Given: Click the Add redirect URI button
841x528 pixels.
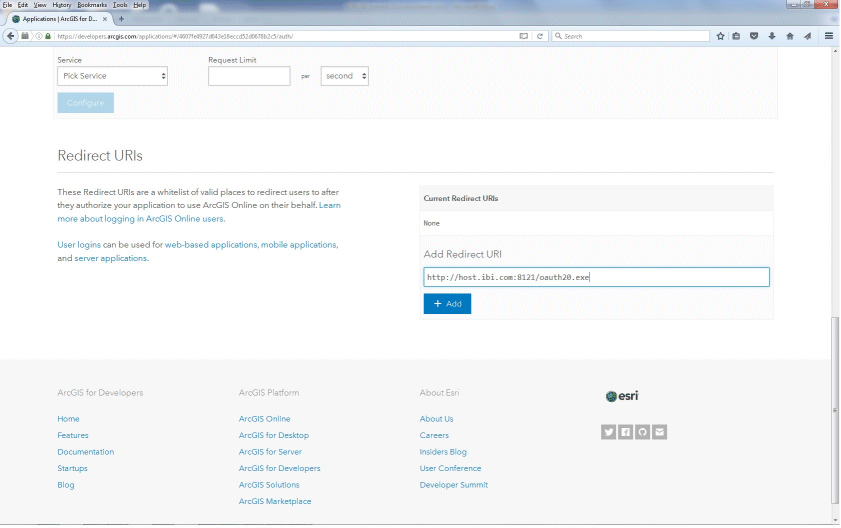Looking at the screenshot, I should (x=447, y=304).
